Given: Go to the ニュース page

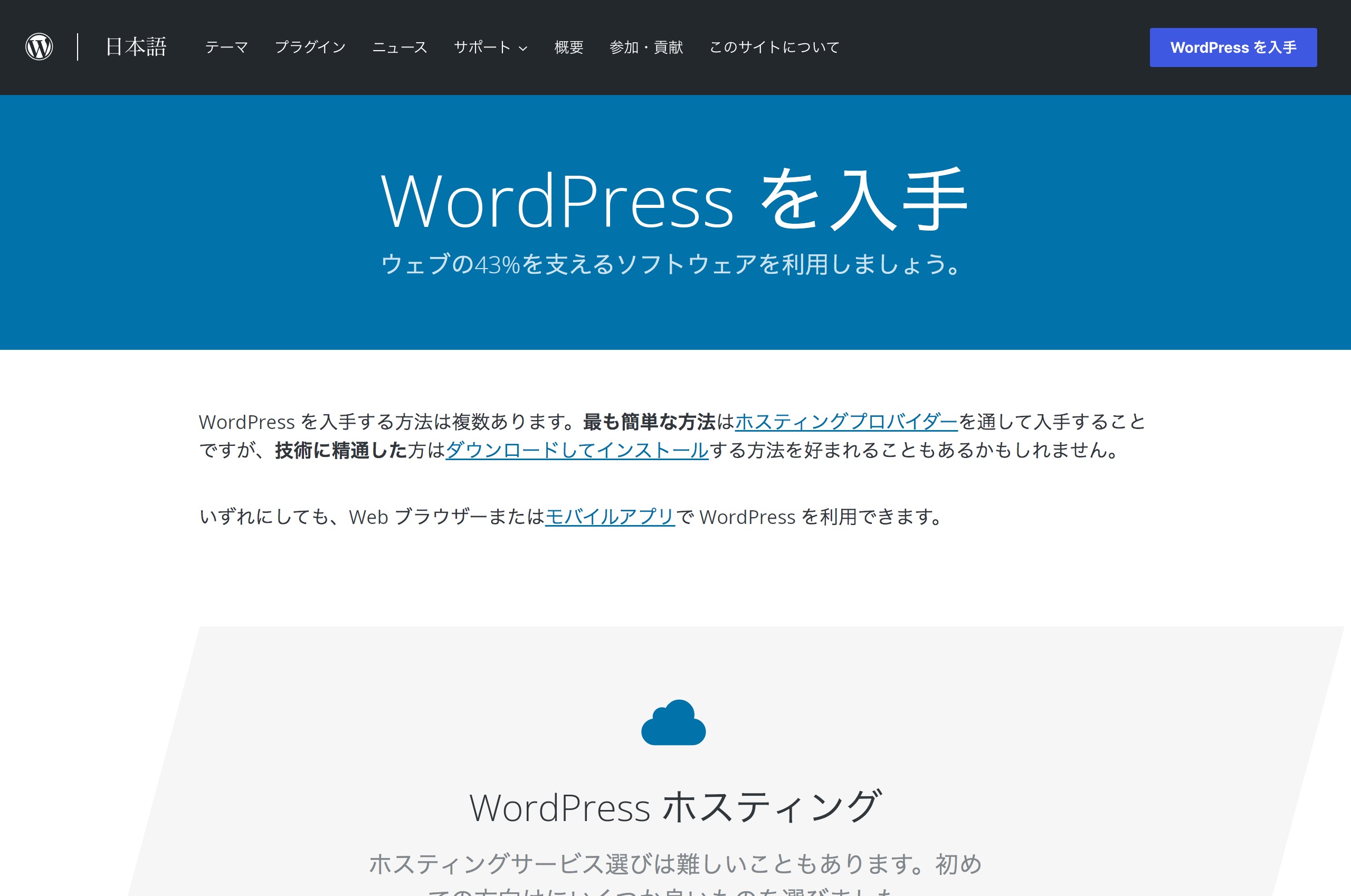Looking at the screenshot, I should pyautogui.click(x=399, y=47).
